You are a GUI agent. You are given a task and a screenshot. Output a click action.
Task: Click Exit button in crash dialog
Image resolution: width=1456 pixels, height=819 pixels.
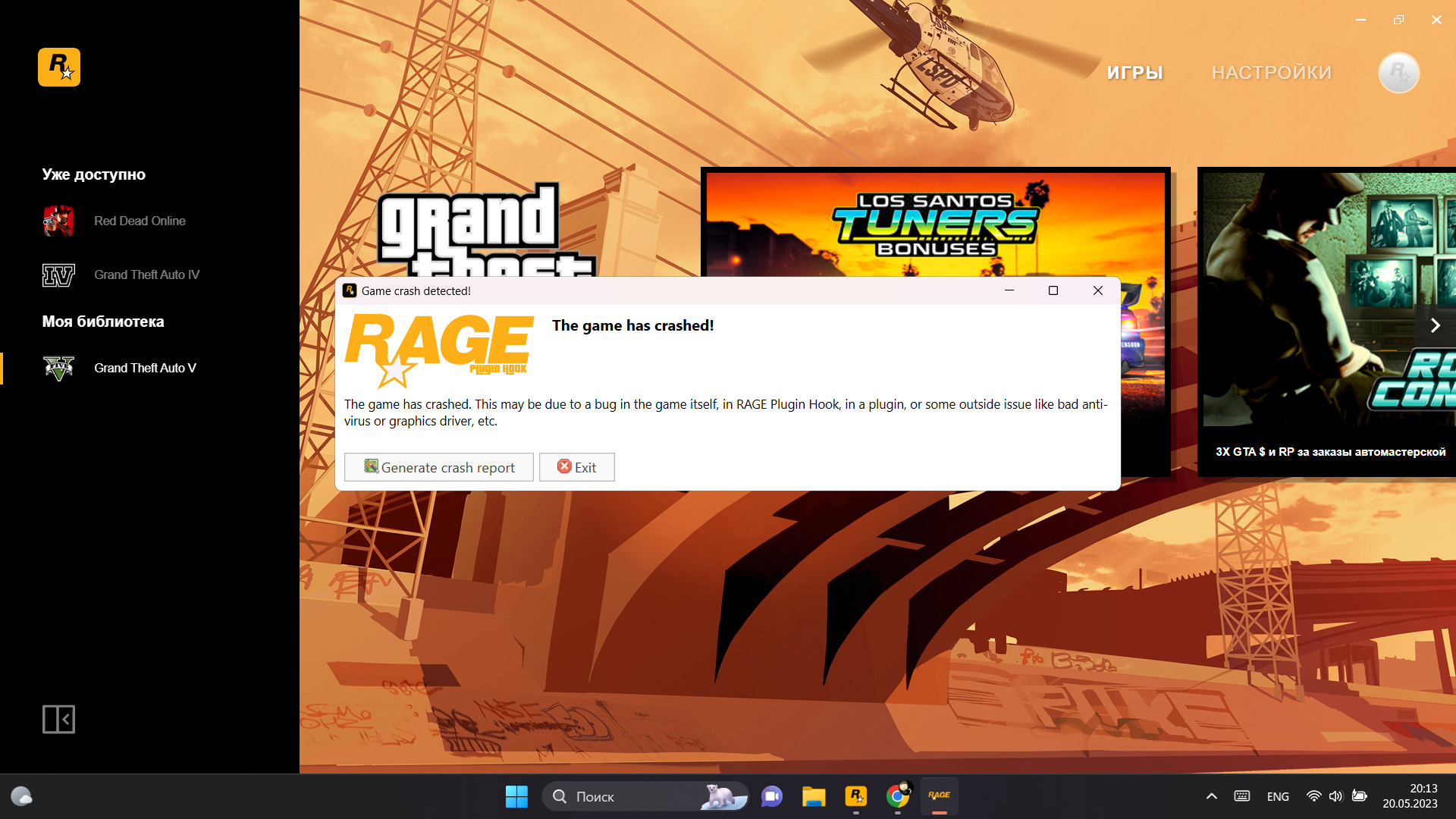tap(576, 467)
